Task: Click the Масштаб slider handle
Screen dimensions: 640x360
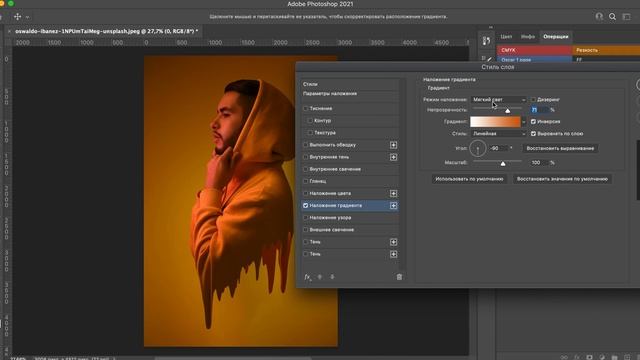Action: click(503, 163)
